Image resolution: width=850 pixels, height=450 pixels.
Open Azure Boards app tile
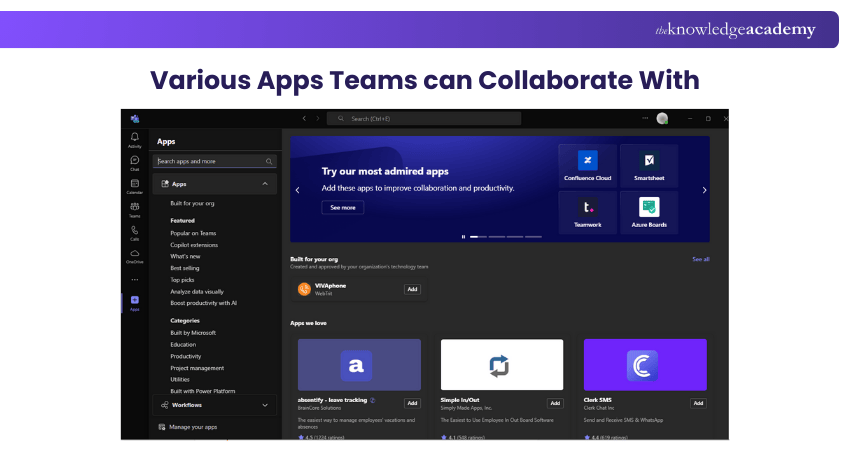[649, 212]
